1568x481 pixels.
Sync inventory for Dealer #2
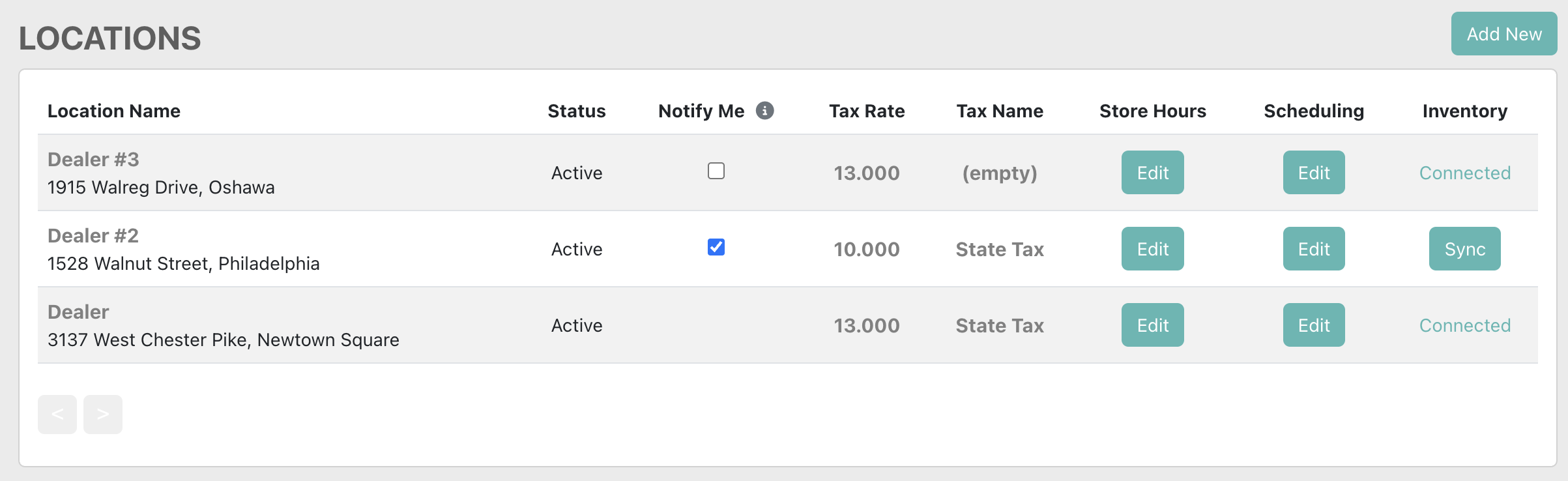pyautogui.click(x=1464, y=249)
